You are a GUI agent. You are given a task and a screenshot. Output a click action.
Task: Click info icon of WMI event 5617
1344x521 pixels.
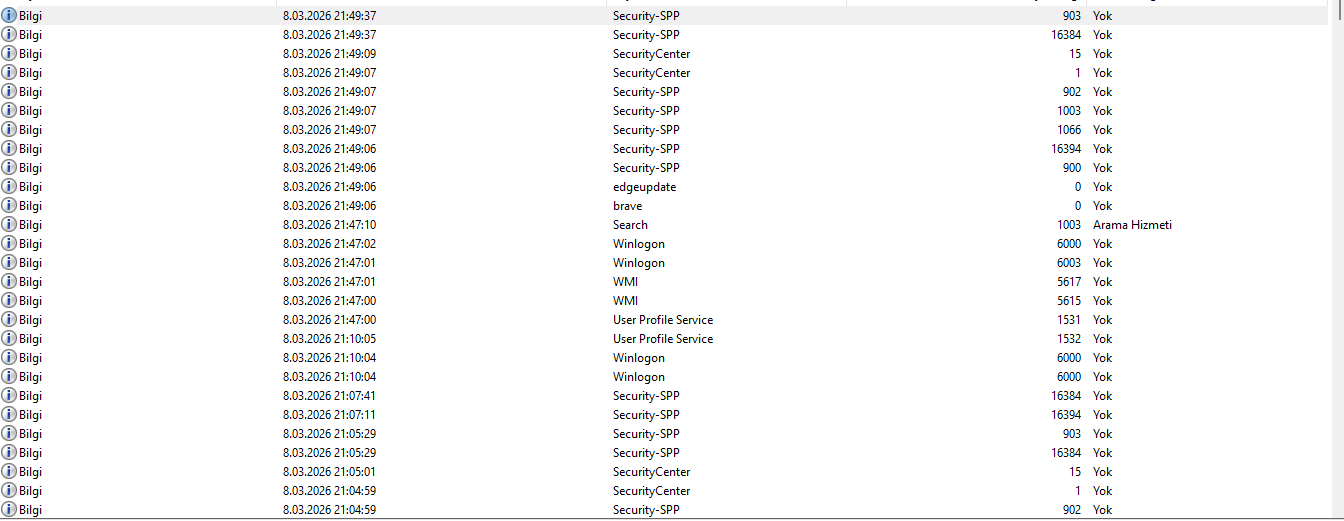tap(9, 282)
